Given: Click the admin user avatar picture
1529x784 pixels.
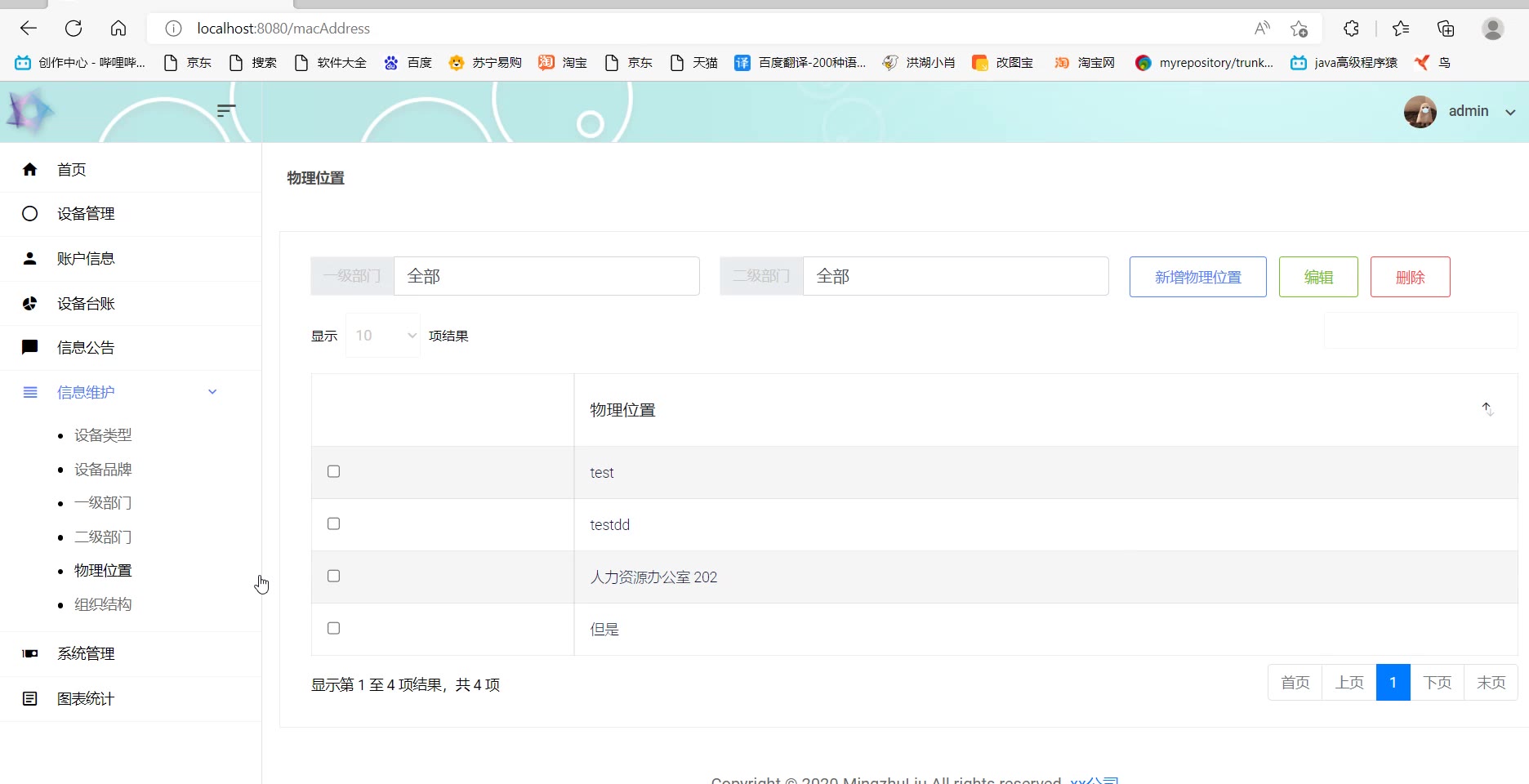Looking at the screenshot, I should tap(1420, 112).
